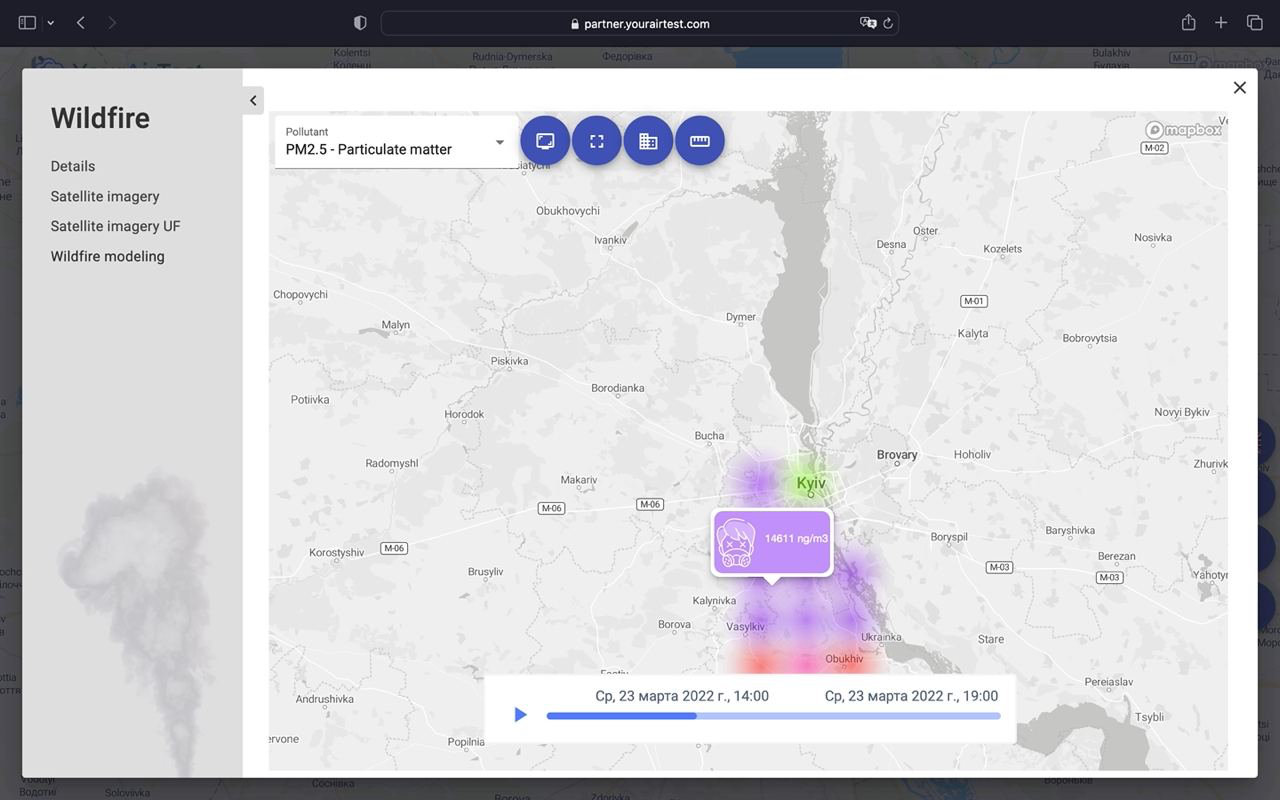Click the Baryshivka label on map

[x=1070, y=530]
